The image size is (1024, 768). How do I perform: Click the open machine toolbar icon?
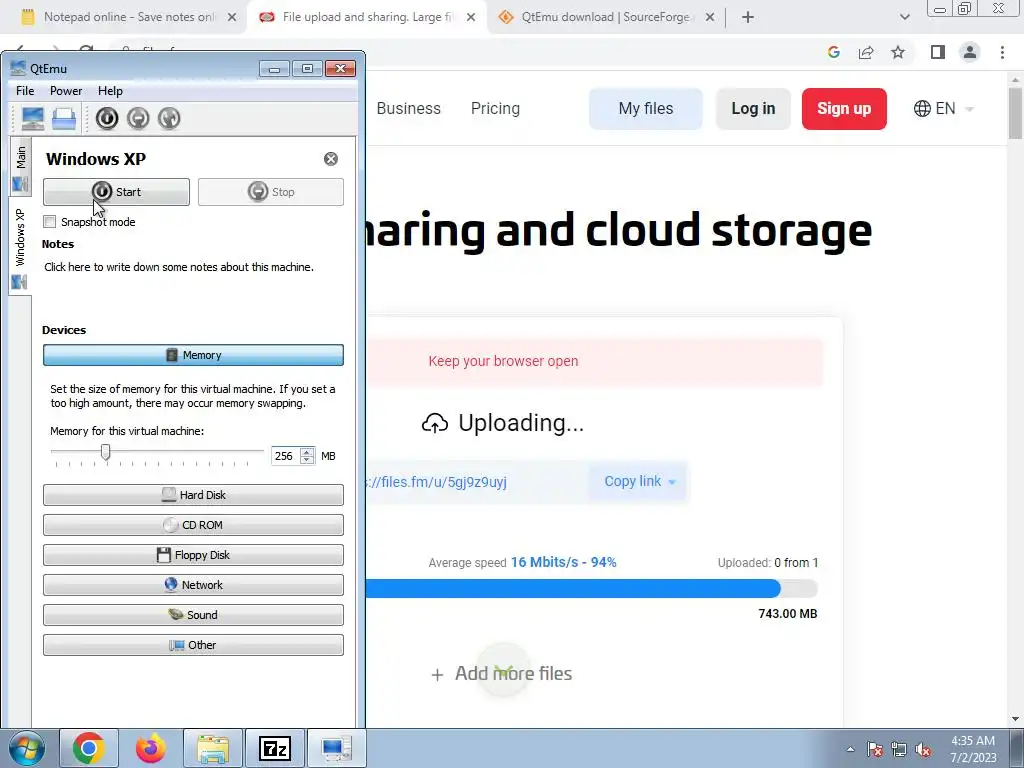[64, 118]
